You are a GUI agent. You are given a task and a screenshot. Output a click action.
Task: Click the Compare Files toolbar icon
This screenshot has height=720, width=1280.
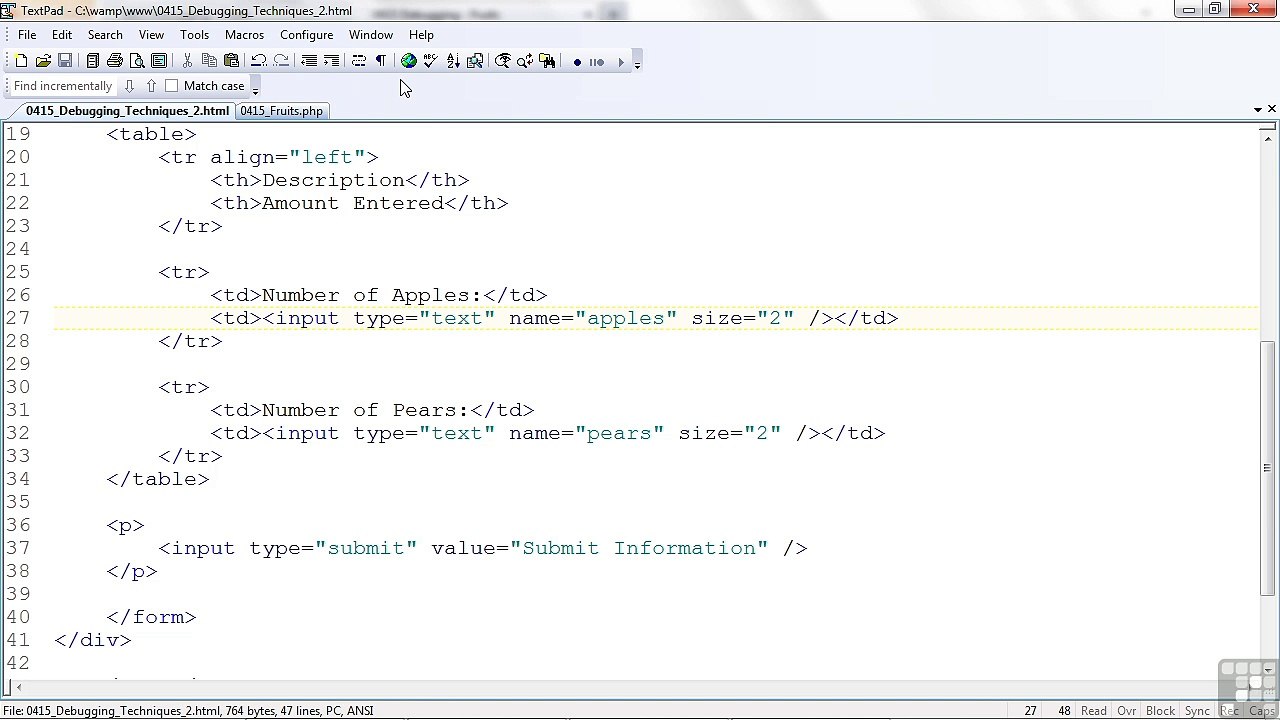coord(475,62)
